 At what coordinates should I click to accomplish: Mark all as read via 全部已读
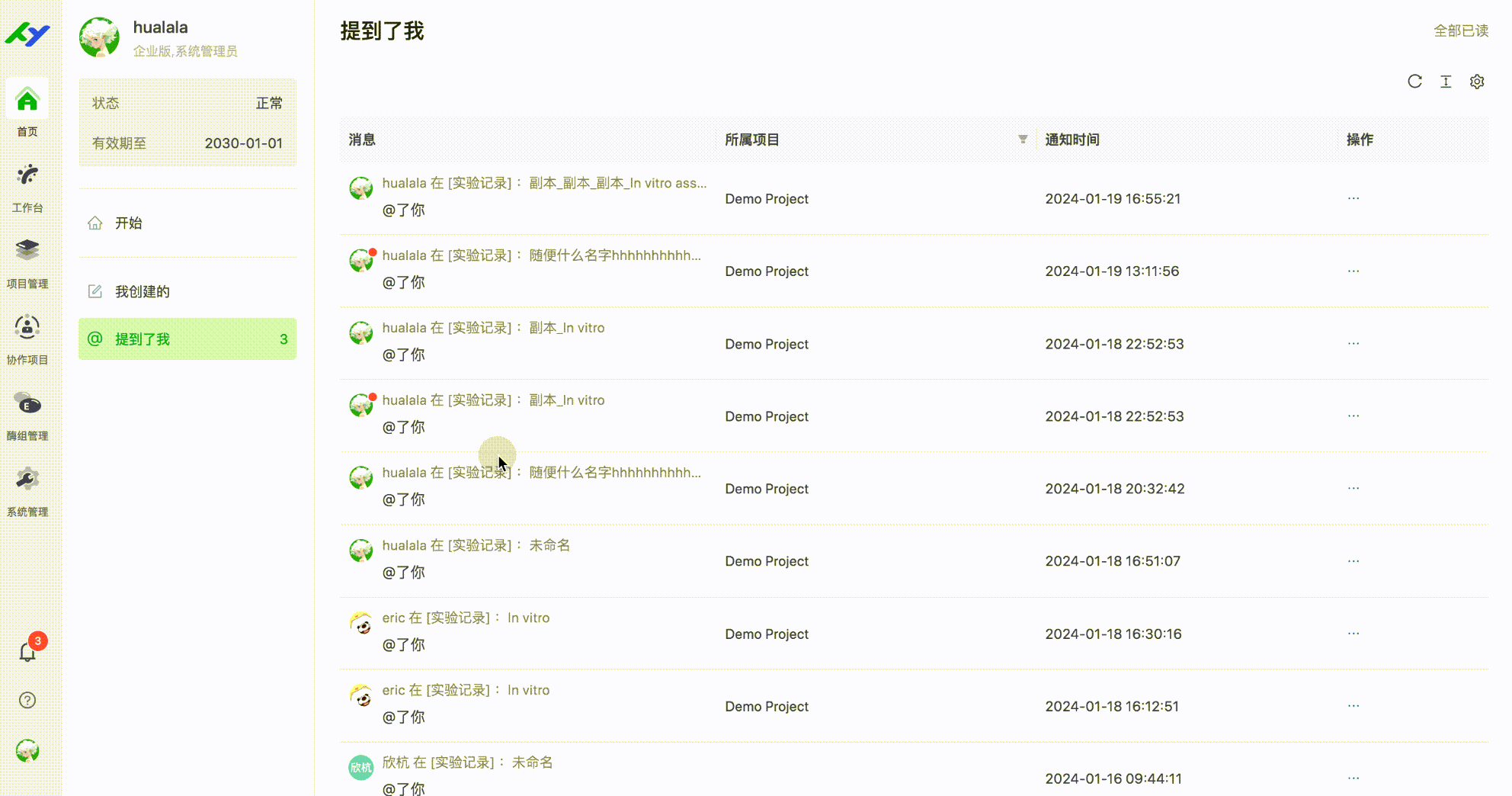1460,30
